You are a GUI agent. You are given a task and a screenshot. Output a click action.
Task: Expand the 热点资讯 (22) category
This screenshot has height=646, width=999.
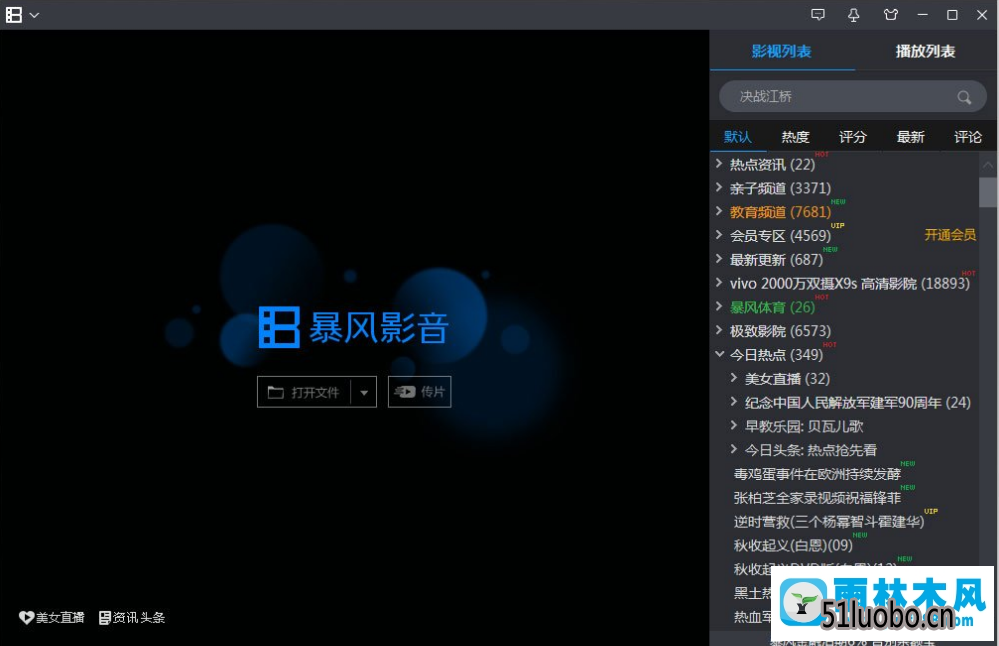pyautogui.click(x=719, y=164)
